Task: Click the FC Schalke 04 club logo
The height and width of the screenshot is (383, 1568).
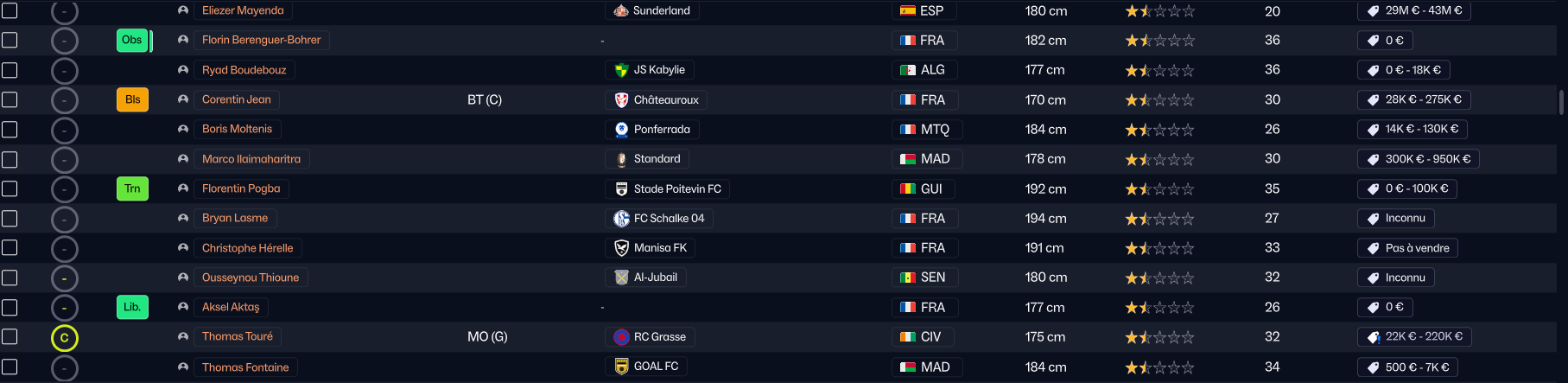Action: [621, 219]
